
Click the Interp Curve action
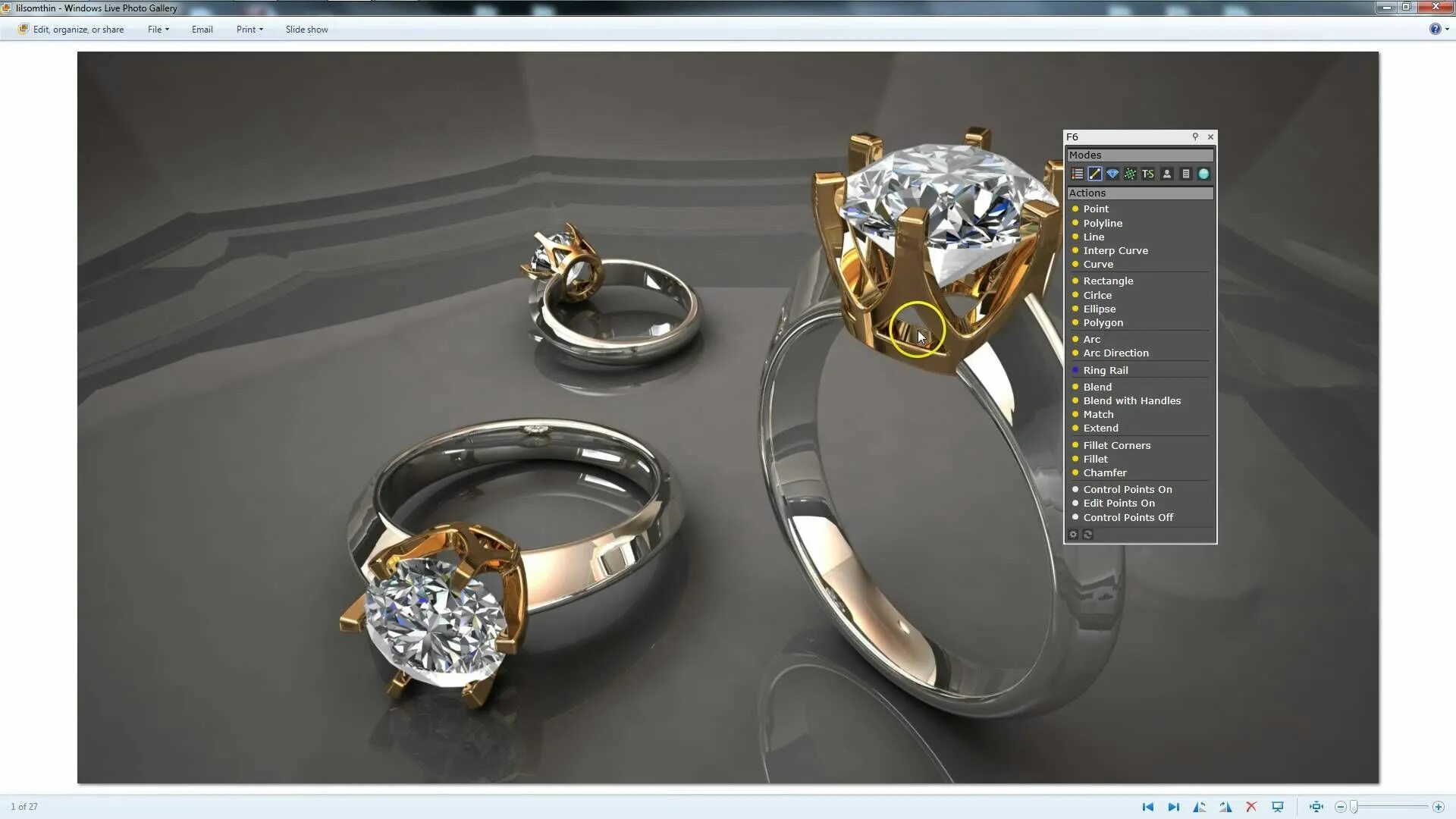coord(1116,250)
